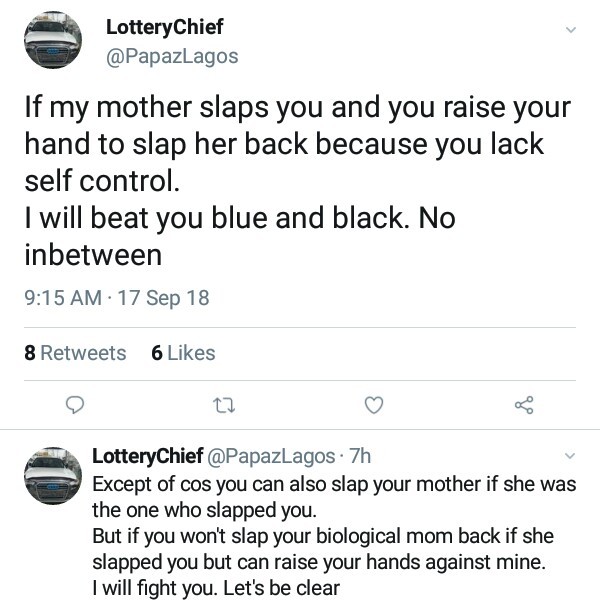Image resolution: width=600 pixels, height=615 pixels.
Task: View the 8 Retweets list
Action: [76, 353]
